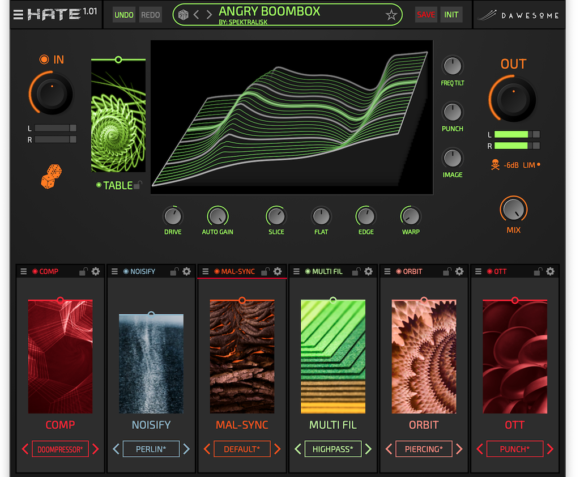
Task: Click the preset randomizer dice in preset bar
Action: coord(183,15)
